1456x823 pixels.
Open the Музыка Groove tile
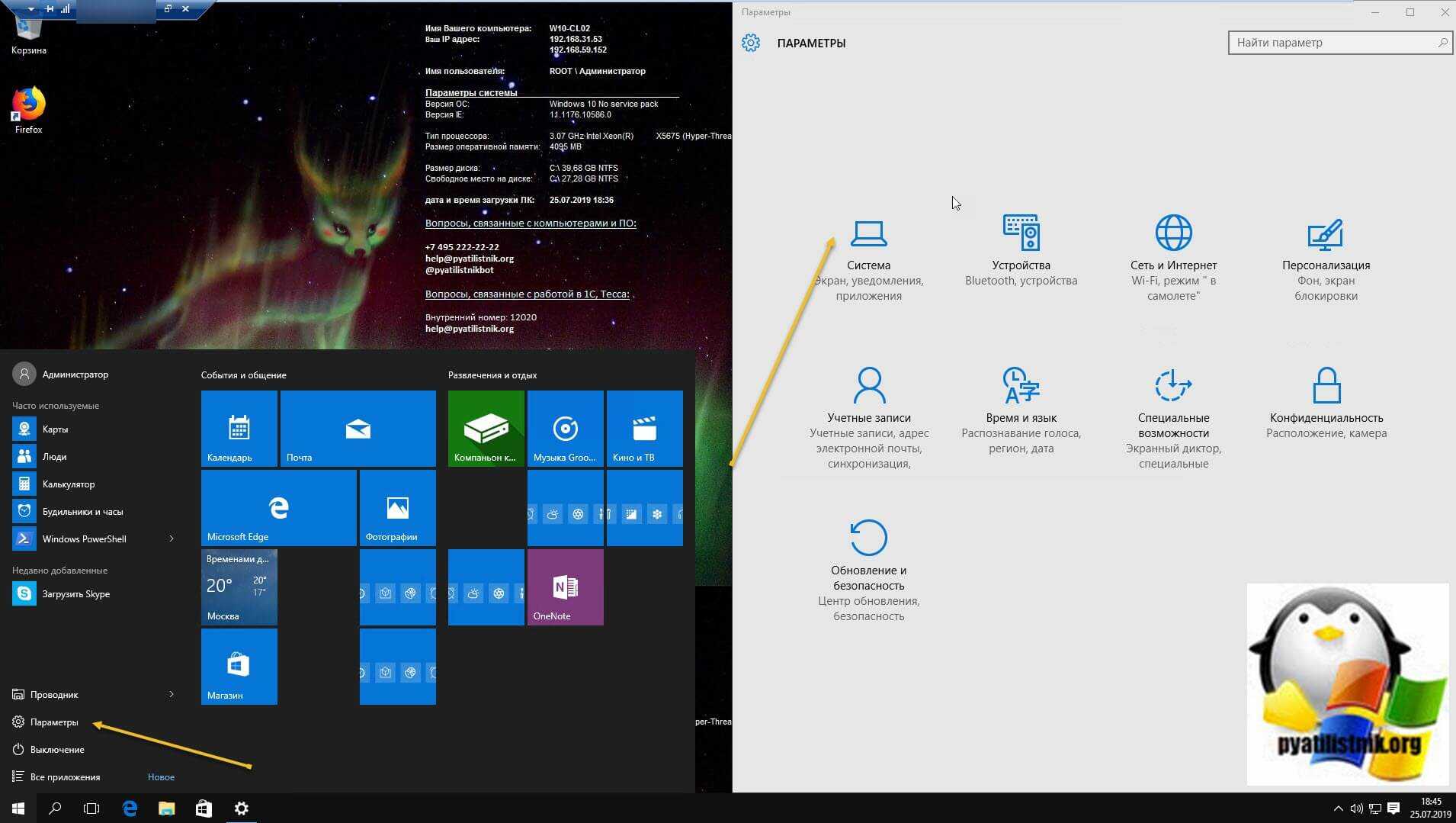coord(566,429)
